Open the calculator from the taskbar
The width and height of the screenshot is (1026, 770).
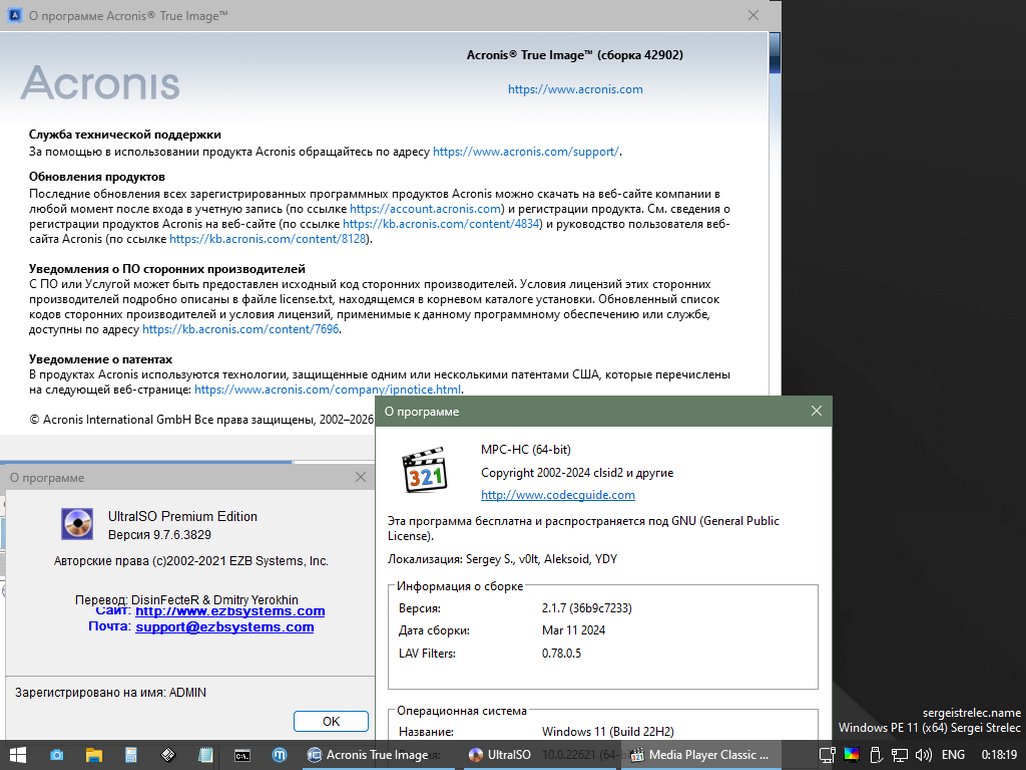131,755
